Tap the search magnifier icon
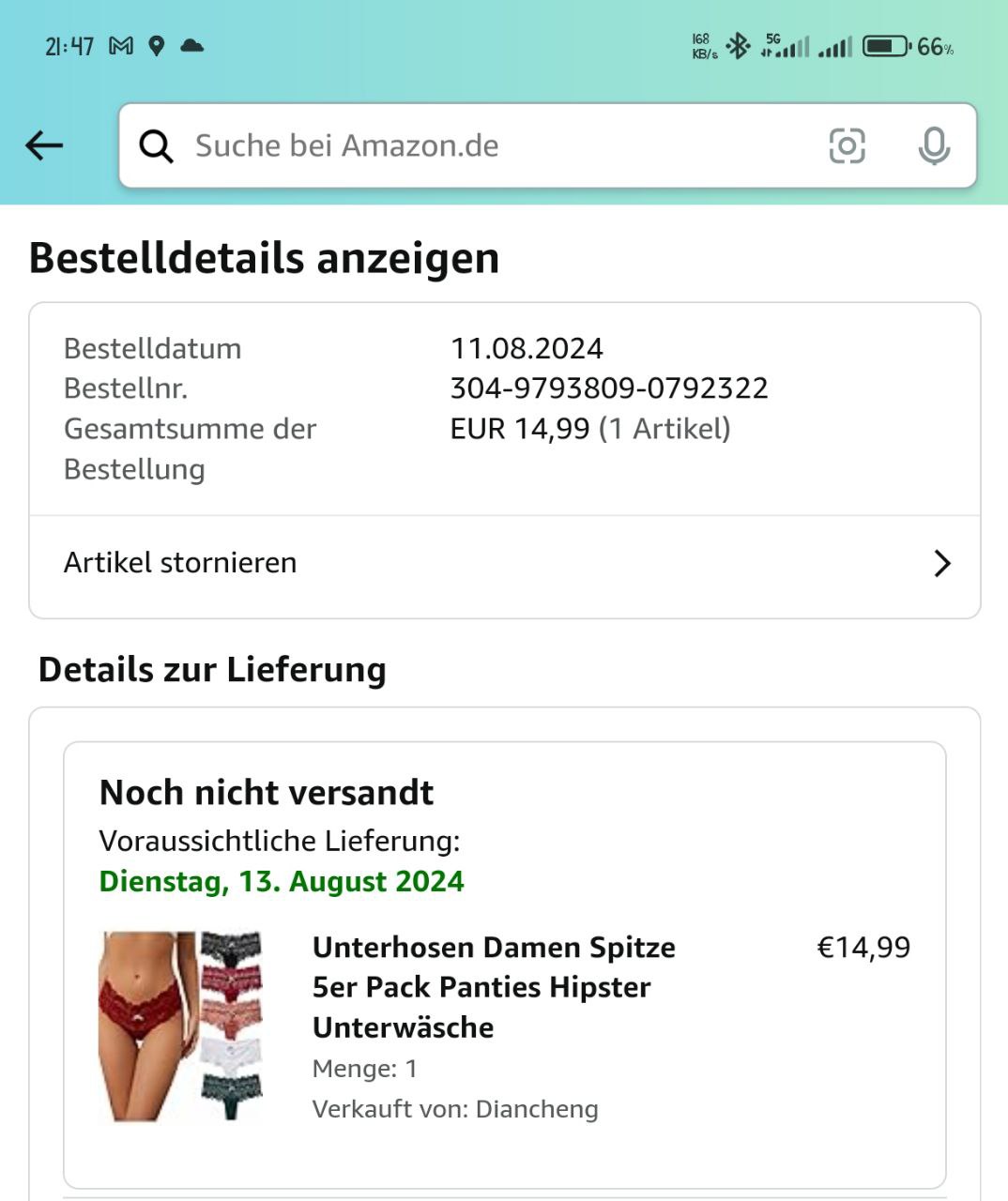Screen dimensions: 1008x1201 156,146
